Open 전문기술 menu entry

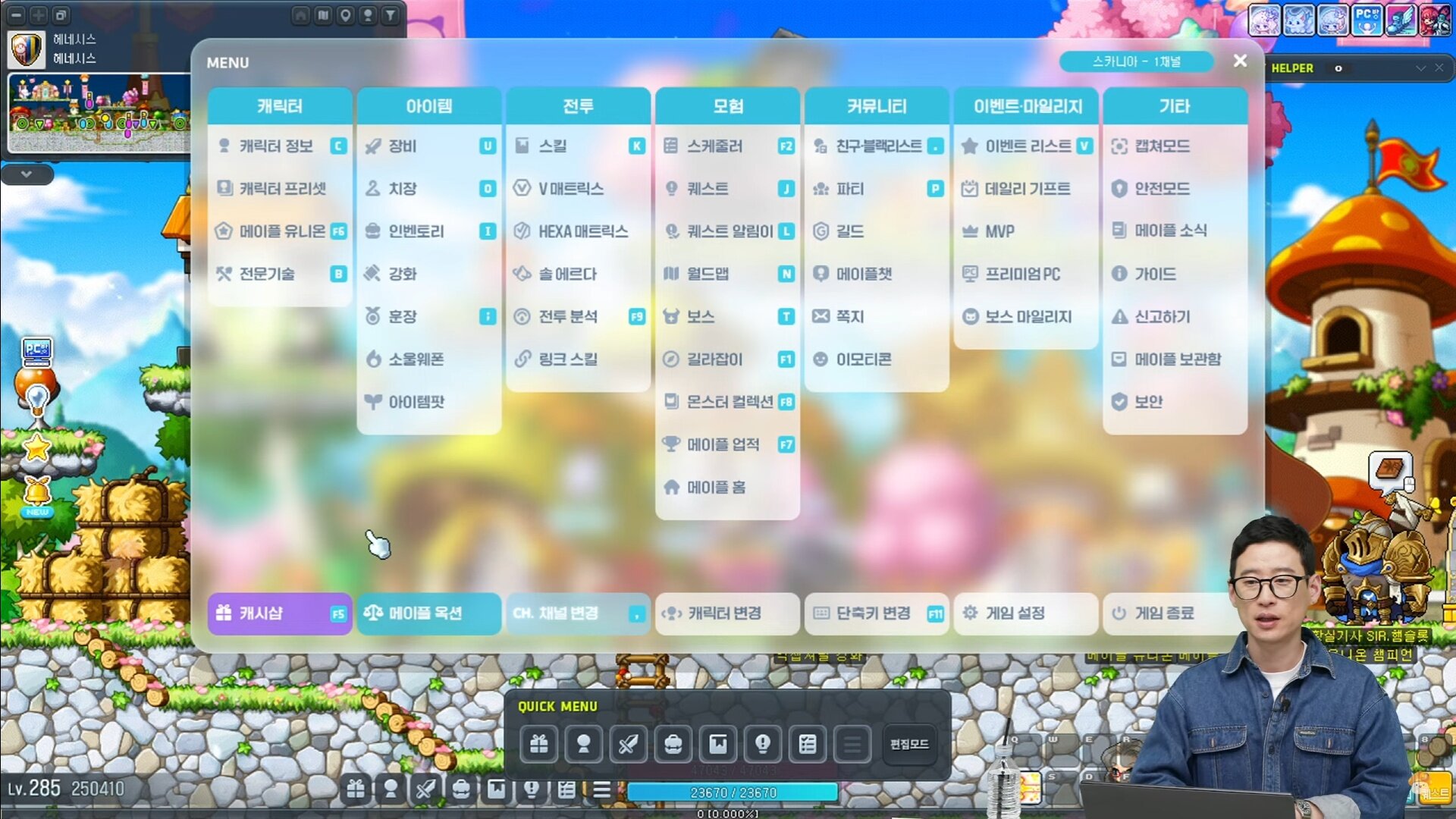pyautogui.click(x=280, y=273)
